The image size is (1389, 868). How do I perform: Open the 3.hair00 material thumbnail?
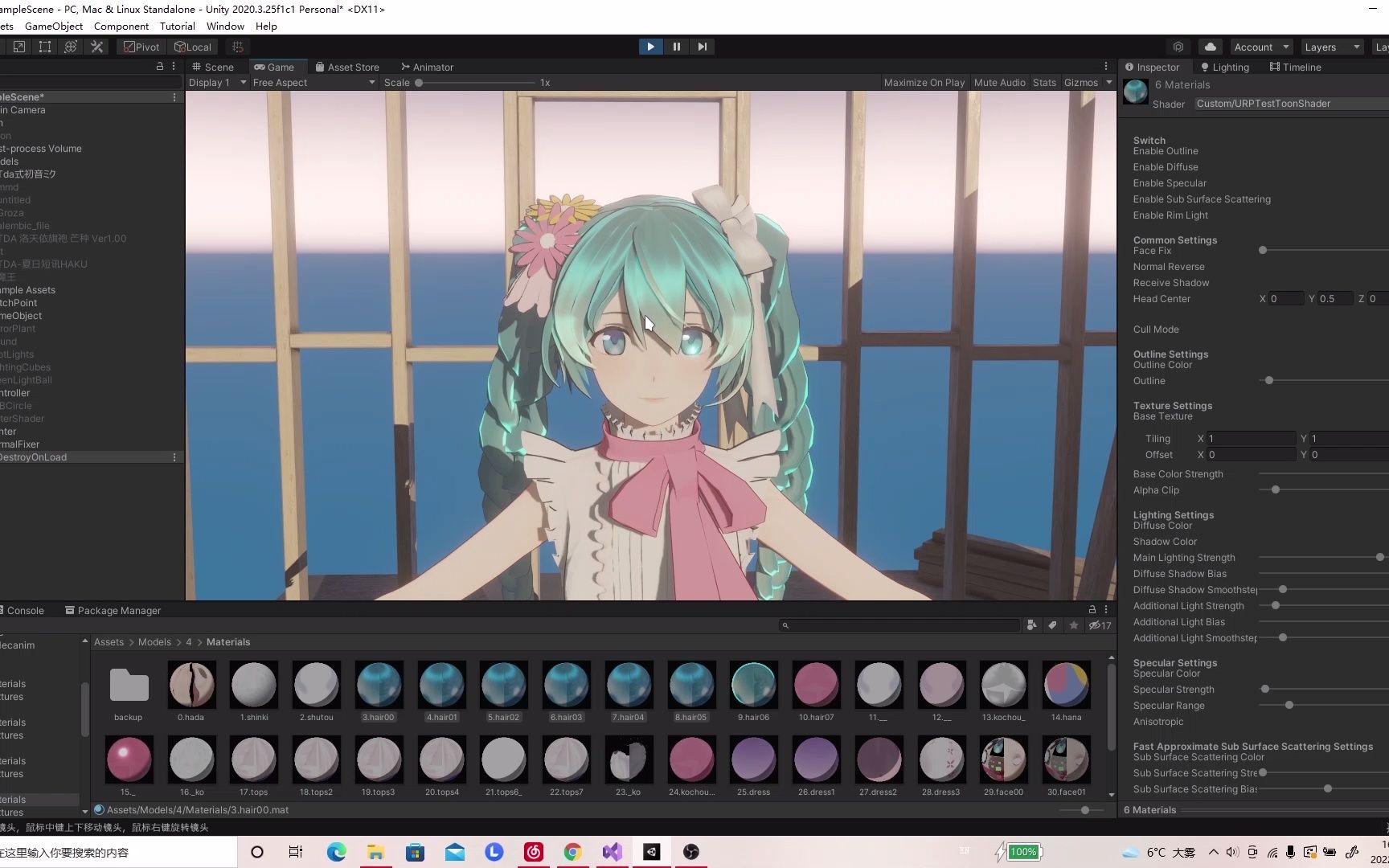pos(379,684)
